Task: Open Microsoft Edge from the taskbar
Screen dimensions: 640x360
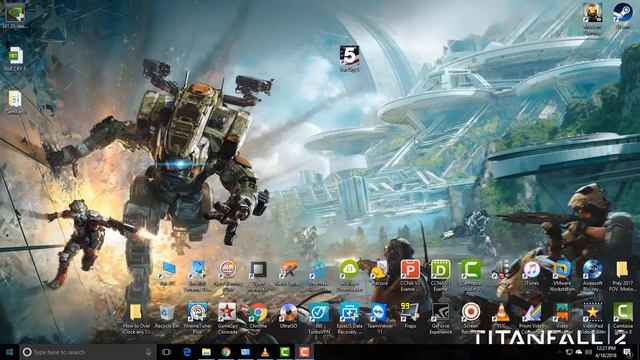Action: pos(187,352)
